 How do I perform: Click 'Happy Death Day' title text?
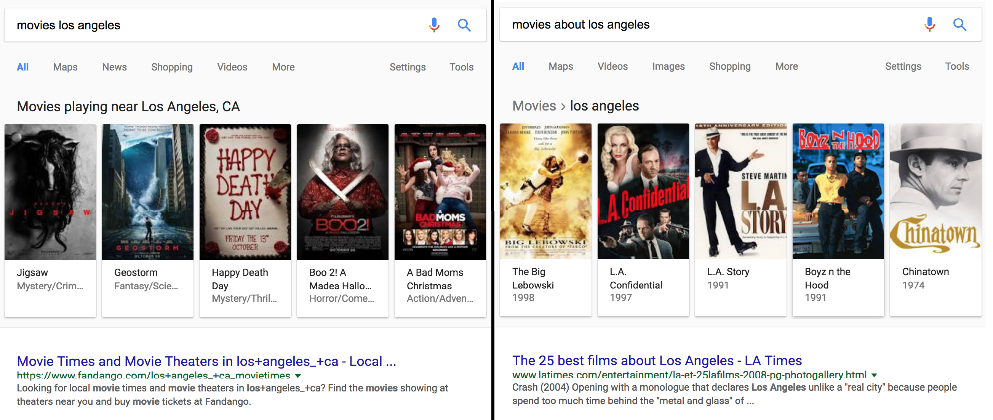pos(240,279)
